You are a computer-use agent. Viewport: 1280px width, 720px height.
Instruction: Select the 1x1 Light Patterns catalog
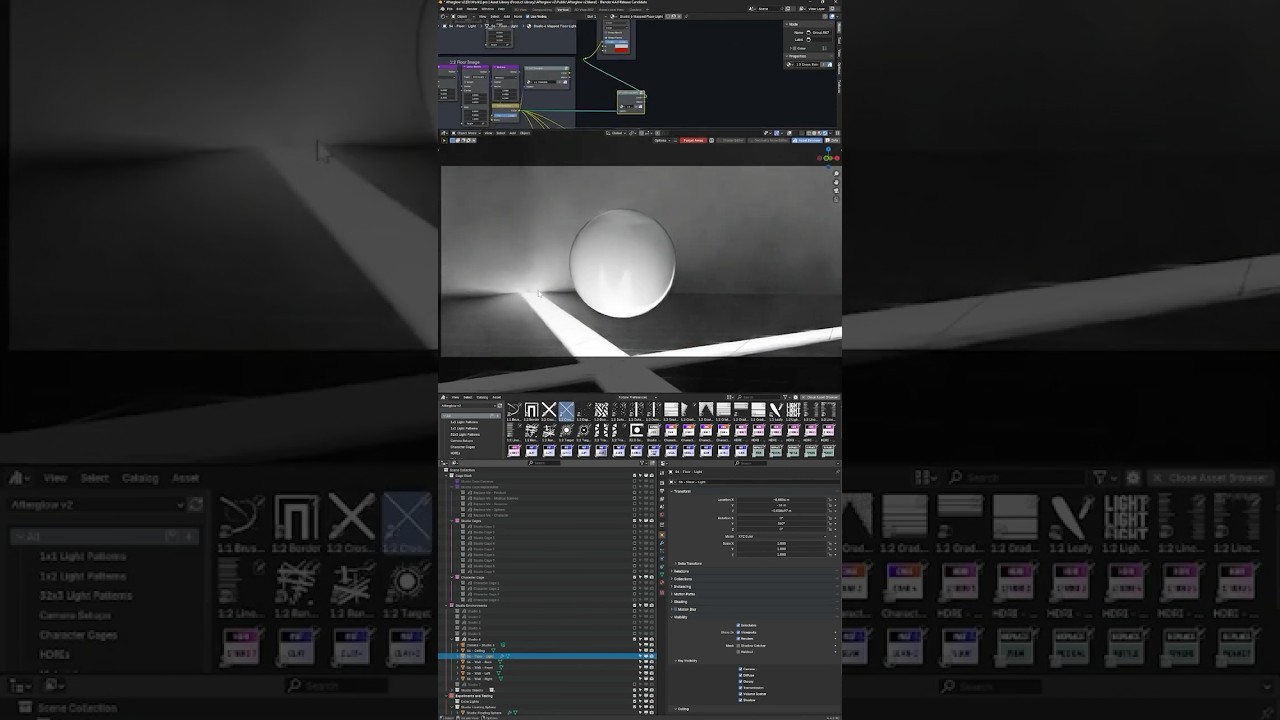pos(465,422)
